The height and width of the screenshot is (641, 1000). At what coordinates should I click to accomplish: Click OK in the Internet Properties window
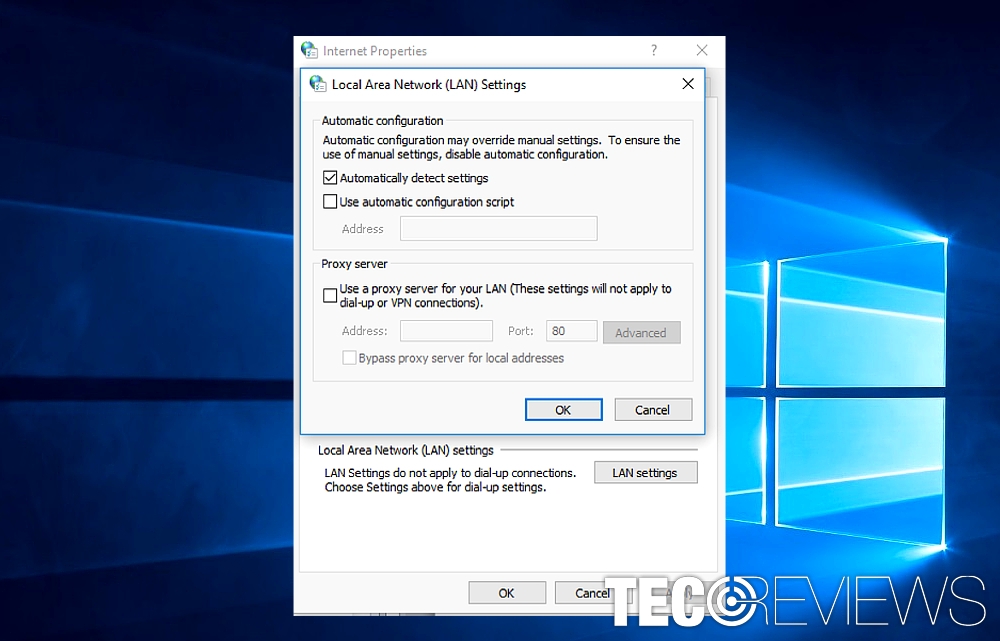click(x=507, y=593)
